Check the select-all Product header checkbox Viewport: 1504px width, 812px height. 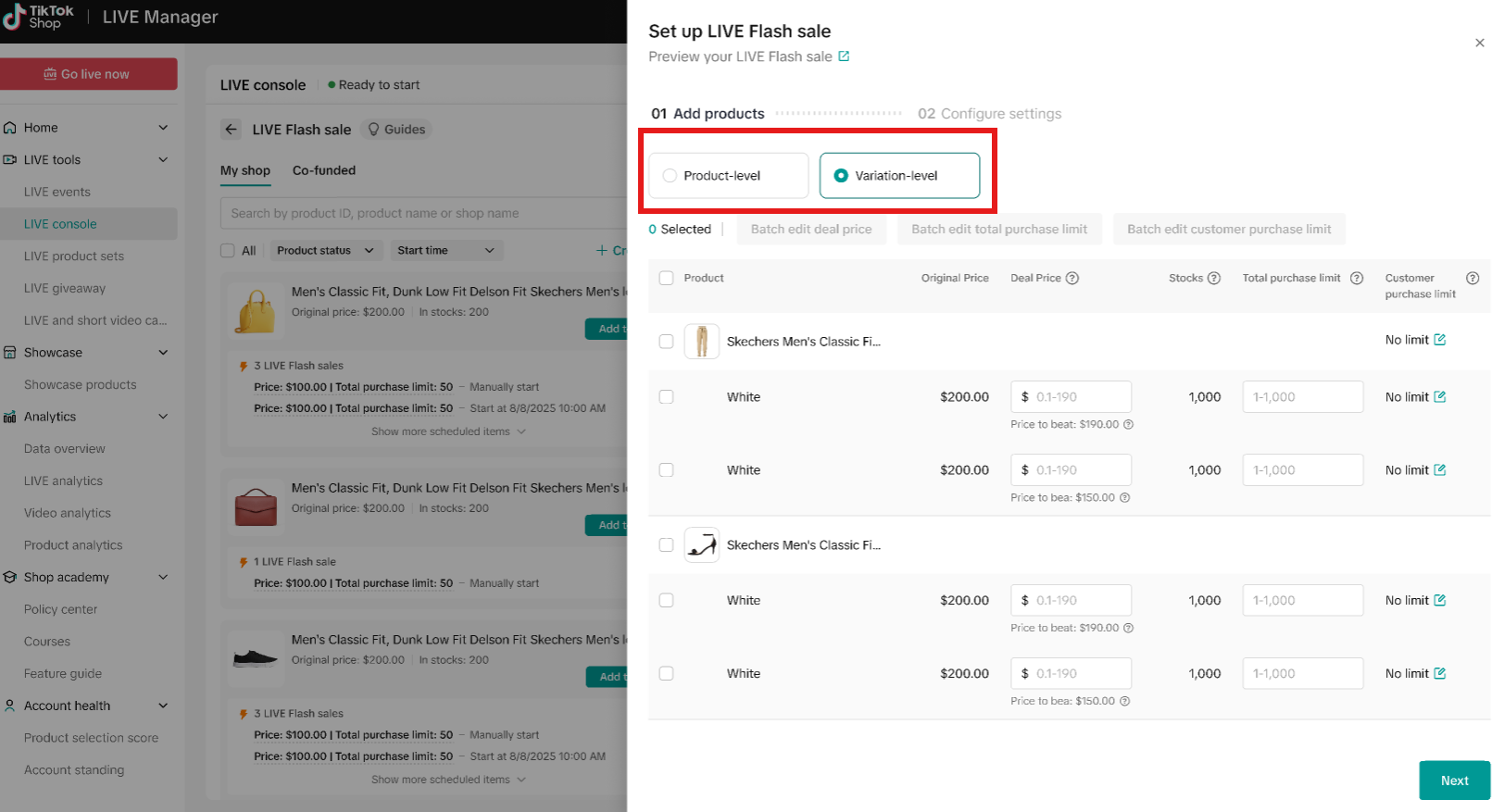pos(666,278)
